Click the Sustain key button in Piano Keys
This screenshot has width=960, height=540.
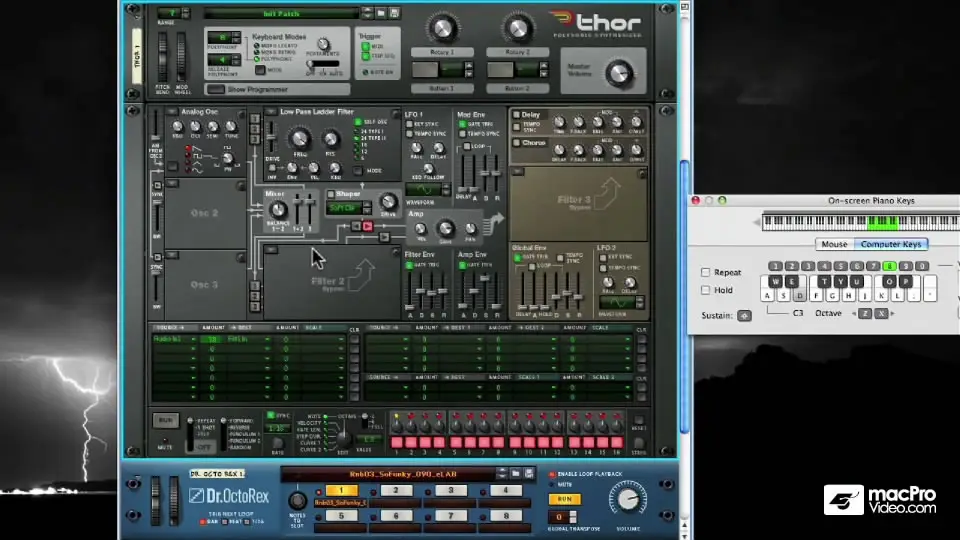pyautogui.click(x=744, y=316)
